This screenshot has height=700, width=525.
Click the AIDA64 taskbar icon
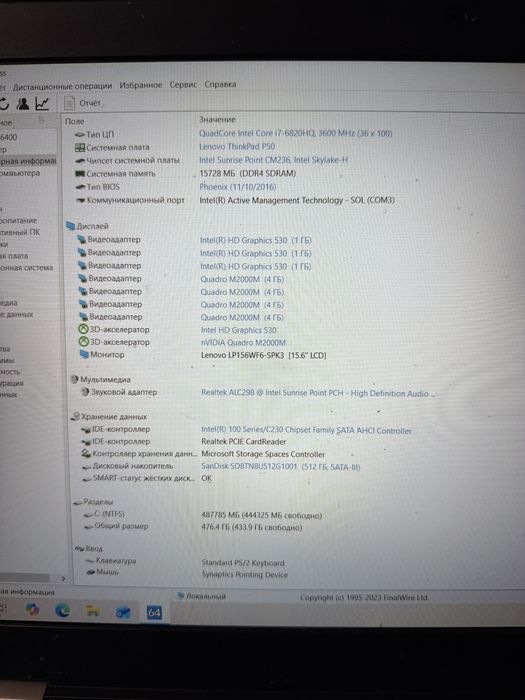pyautogui.click(x=154, y=612)
